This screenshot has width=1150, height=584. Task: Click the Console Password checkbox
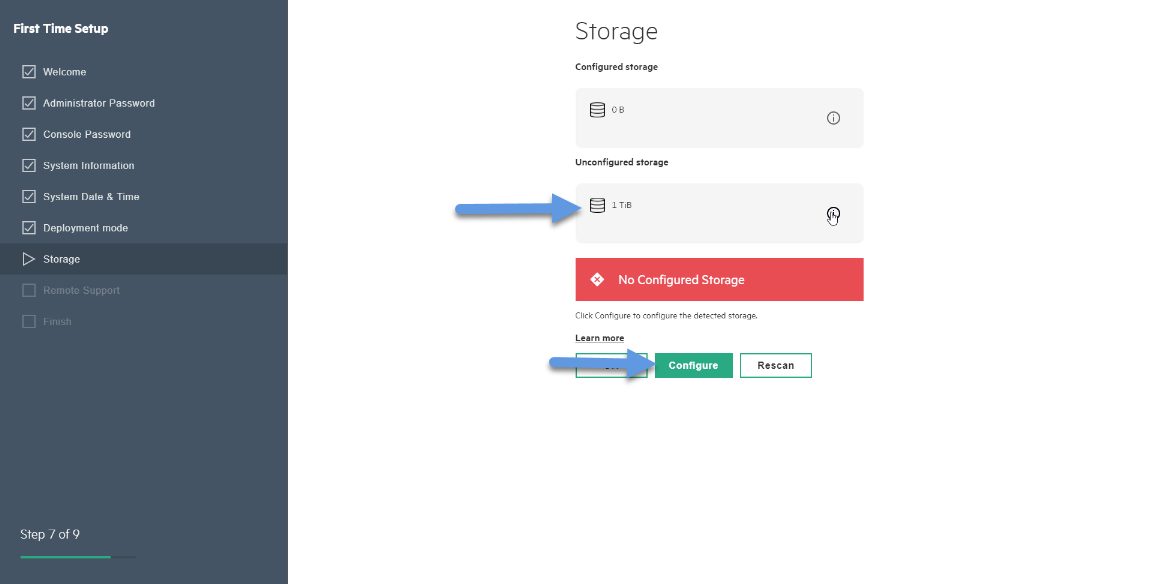tap(29, 134)
